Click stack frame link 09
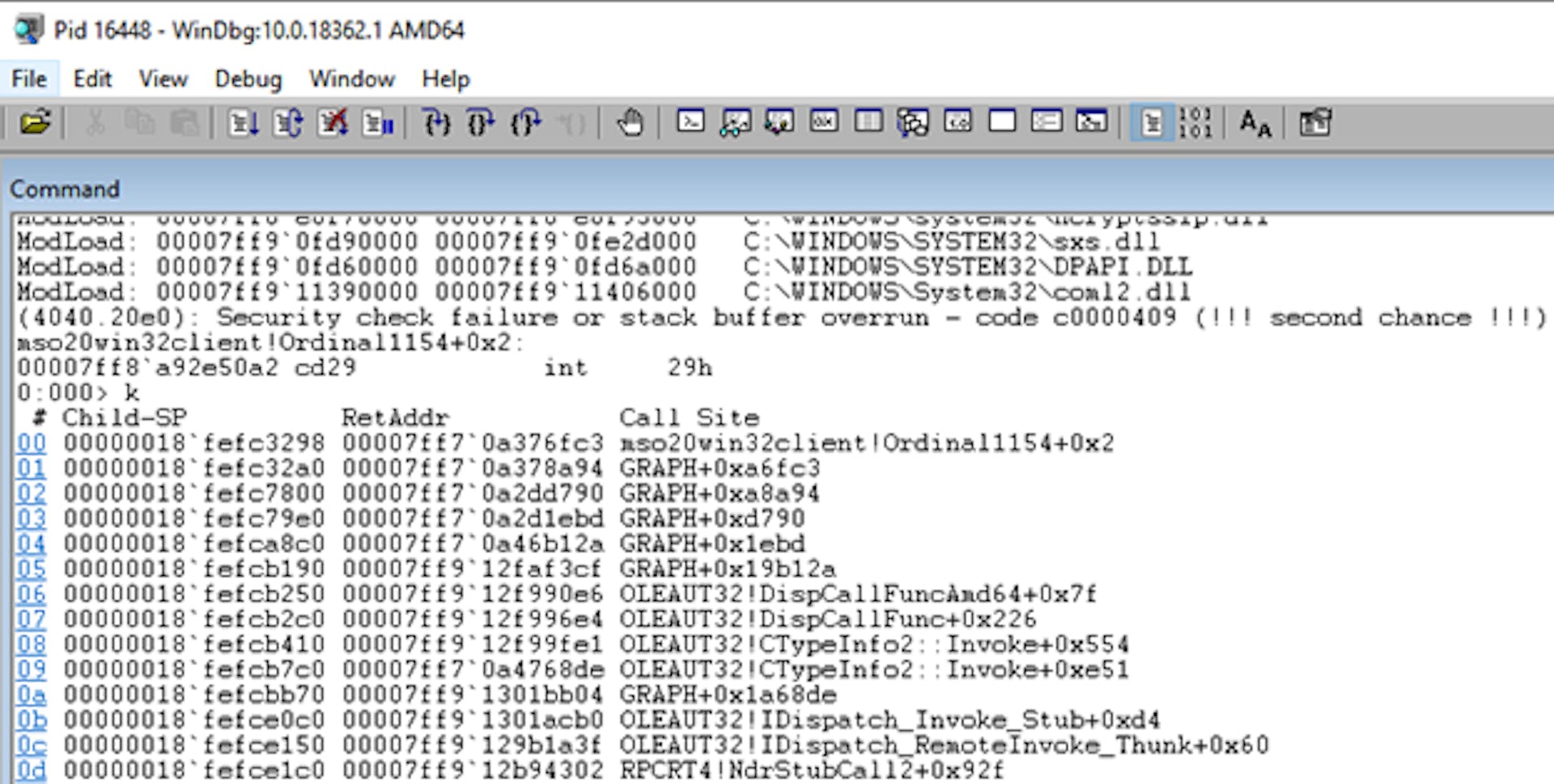Screen dimensions: 1554x784 pyautogui.click(x=32, y=669)
